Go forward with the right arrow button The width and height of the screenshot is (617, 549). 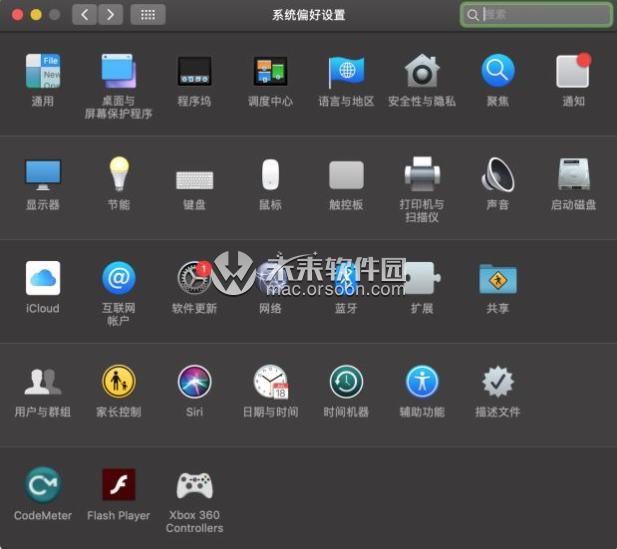click(x=110, y=15)
